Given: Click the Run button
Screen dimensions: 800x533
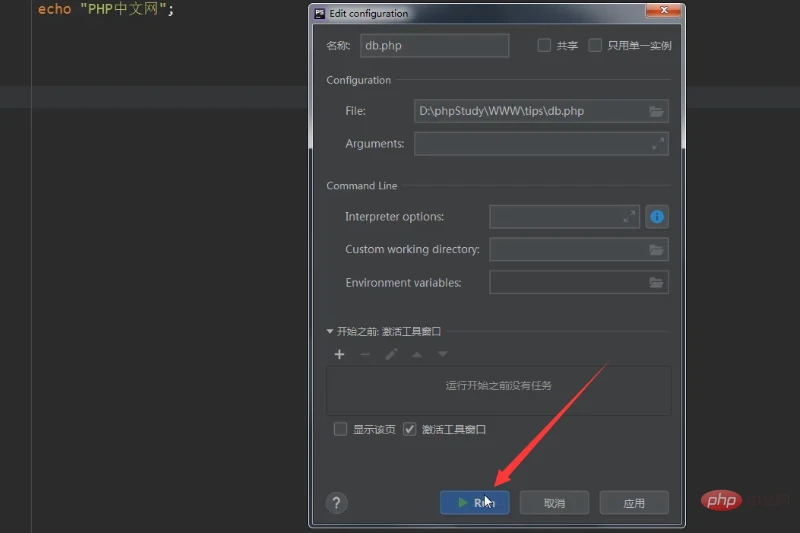Looking at the screenshot, I should tap(474, 503).
